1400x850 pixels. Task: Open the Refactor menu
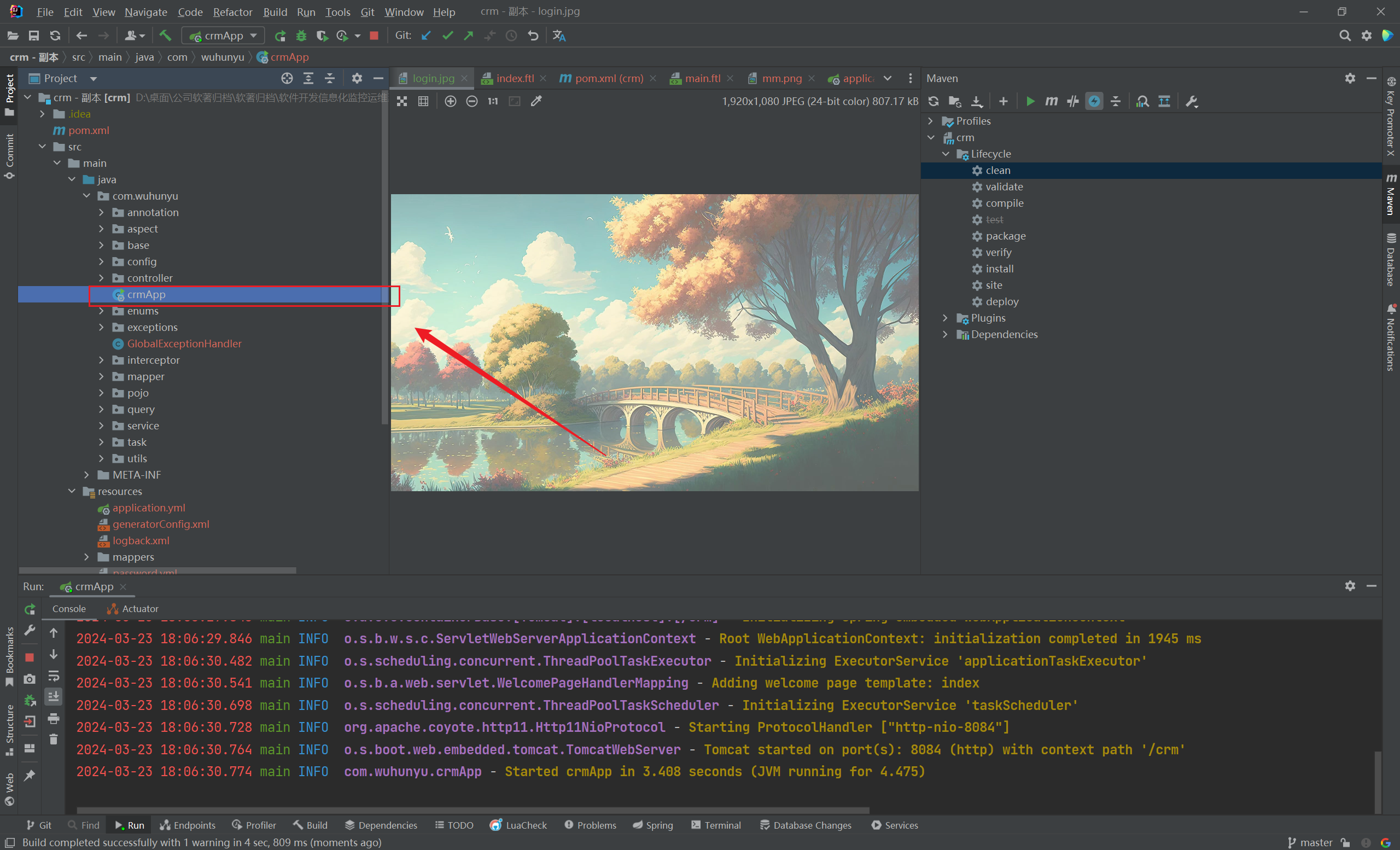tap(232, 12)
